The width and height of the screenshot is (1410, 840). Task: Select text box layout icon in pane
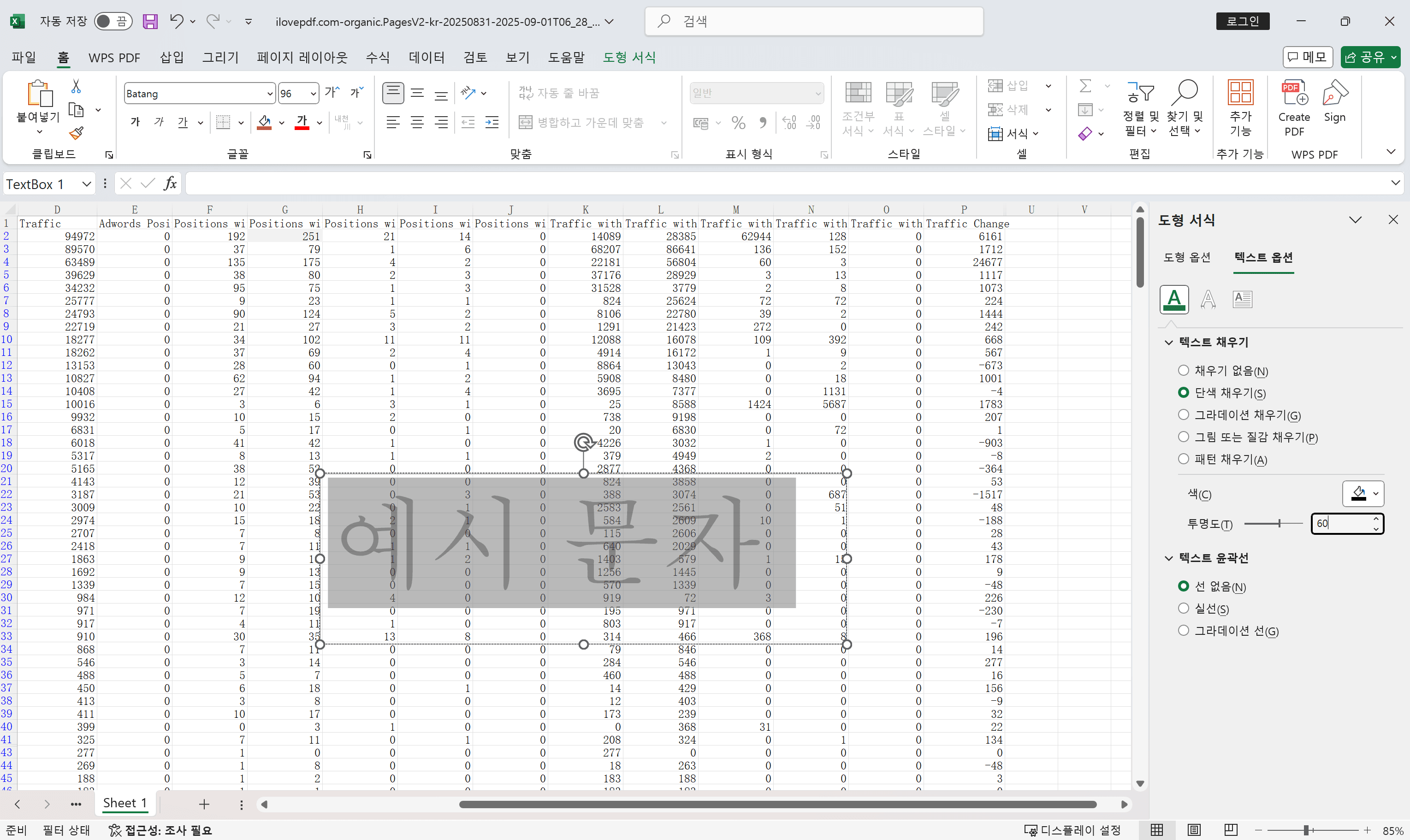click(1242, 299)
